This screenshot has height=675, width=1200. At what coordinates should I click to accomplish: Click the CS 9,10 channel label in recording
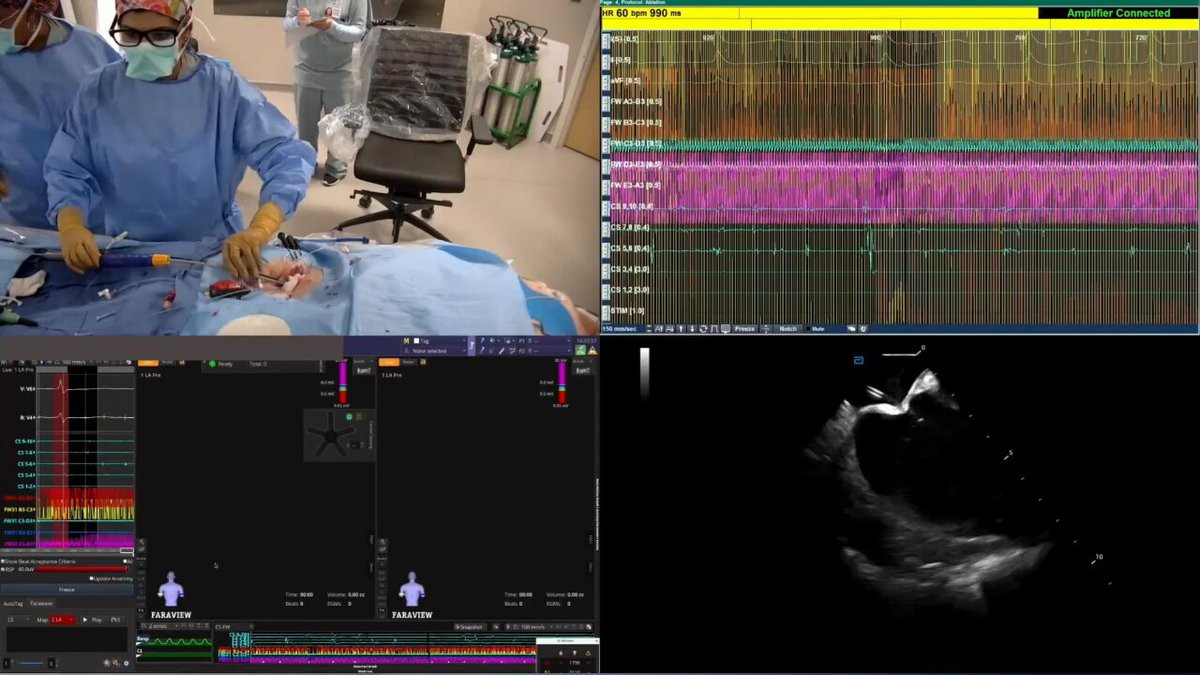(x=631, y=206)
